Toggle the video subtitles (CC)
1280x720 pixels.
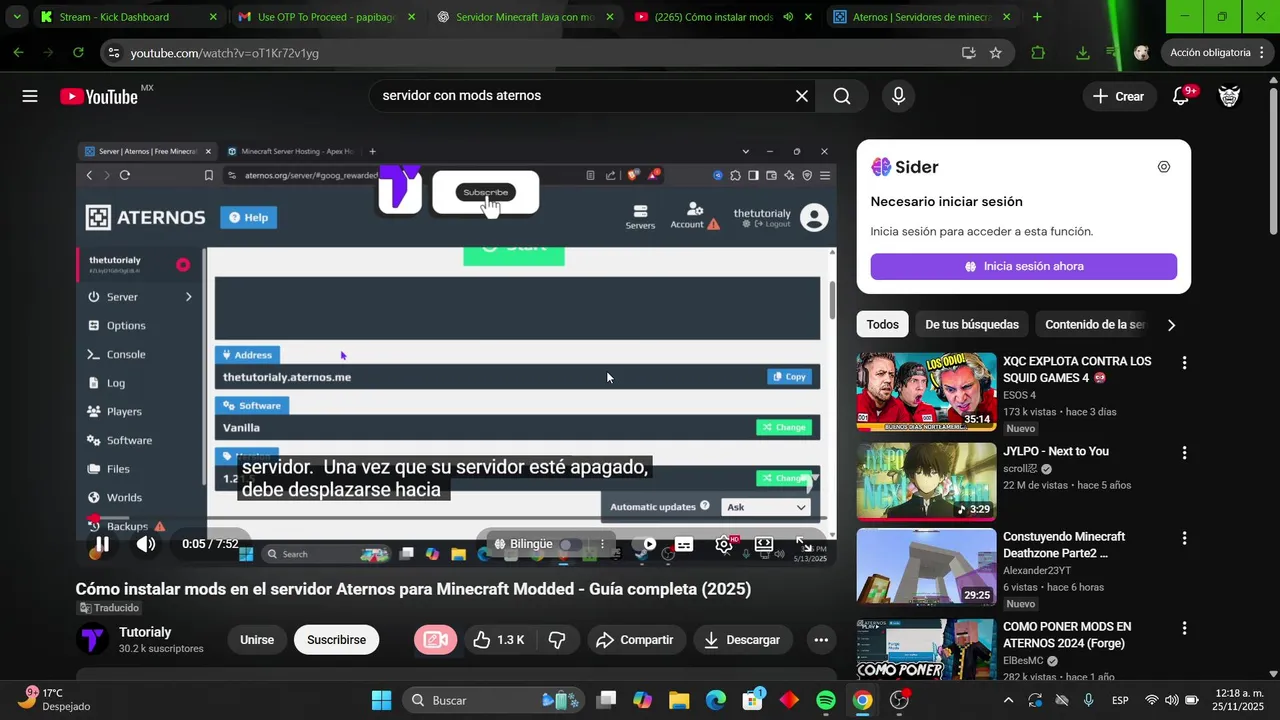pyautogui.click(x=684, y=544)
